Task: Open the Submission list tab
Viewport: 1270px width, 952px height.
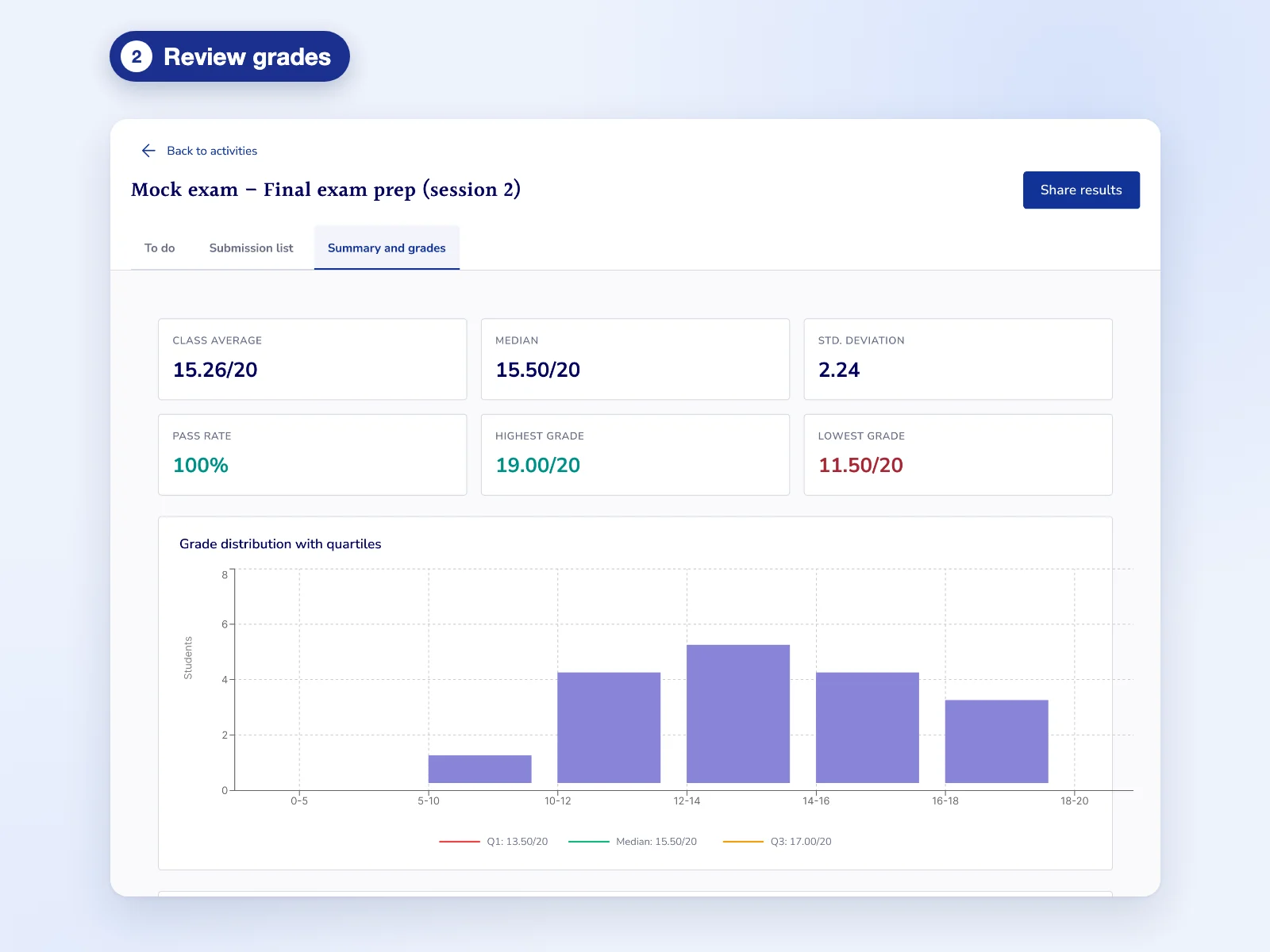Action: click(251, 248)
